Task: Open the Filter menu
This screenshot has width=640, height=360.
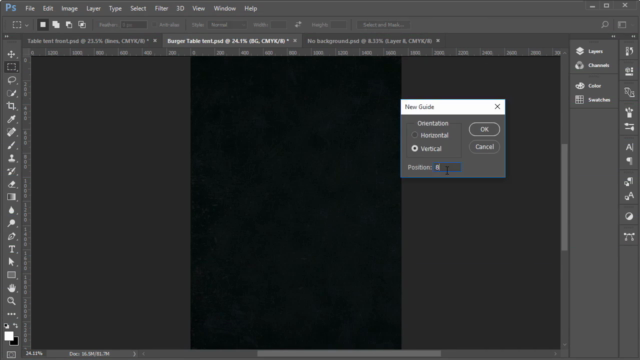Action: coord(161,8)
